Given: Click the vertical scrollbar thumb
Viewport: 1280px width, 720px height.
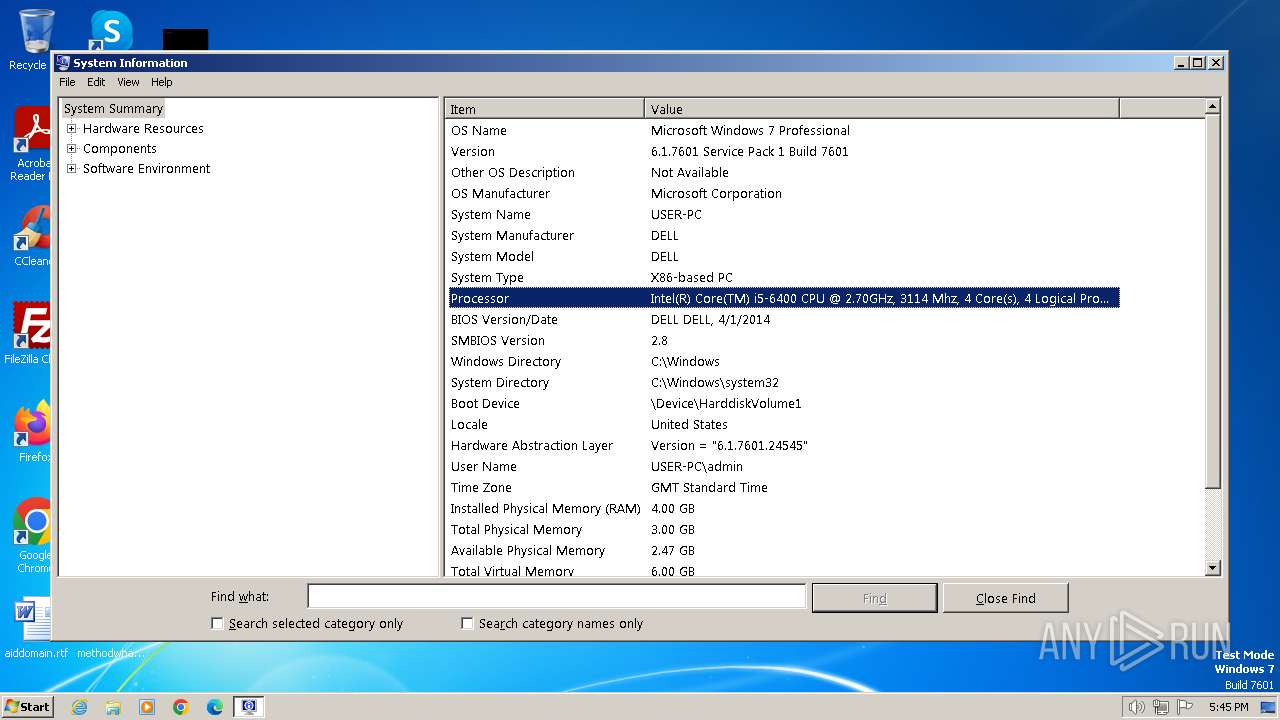Looking at the screenshot, I should pos(1213,302).
